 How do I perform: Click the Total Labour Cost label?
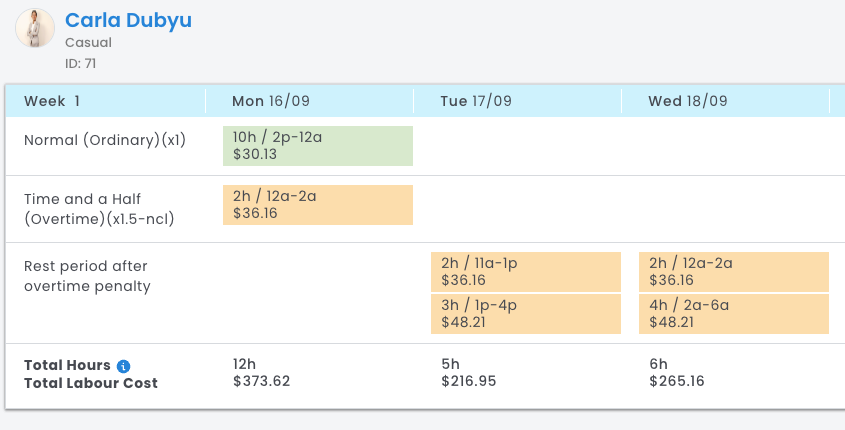[x=91, y=382]
